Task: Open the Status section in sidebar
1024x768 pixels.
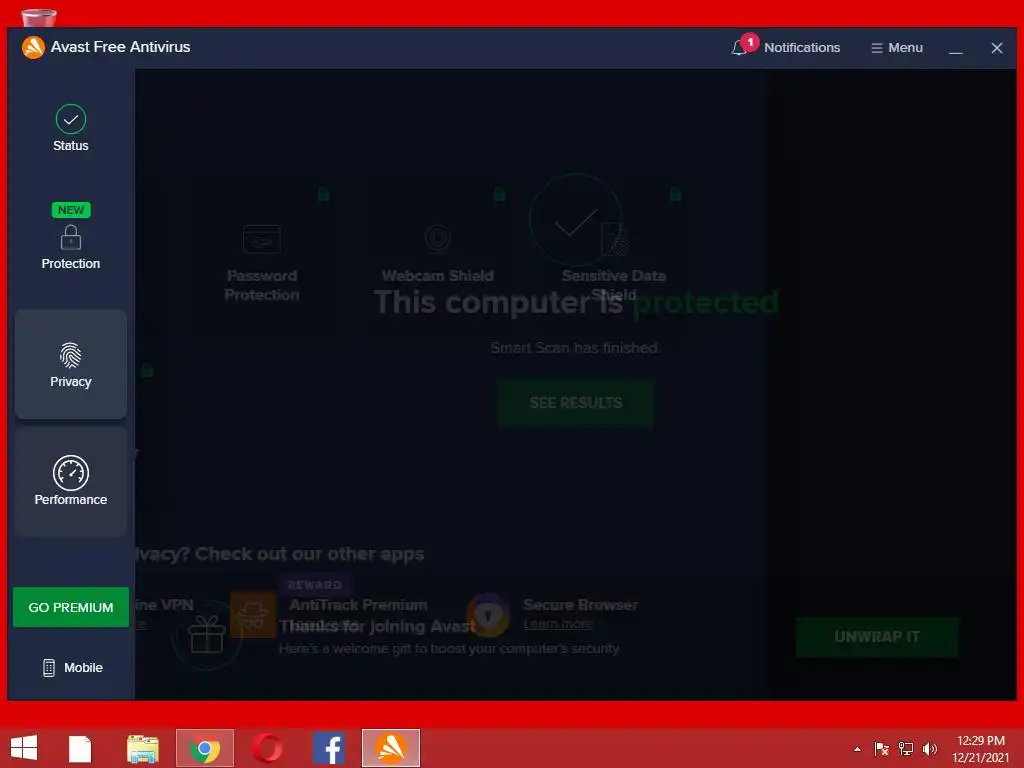Action: point(71,129)
